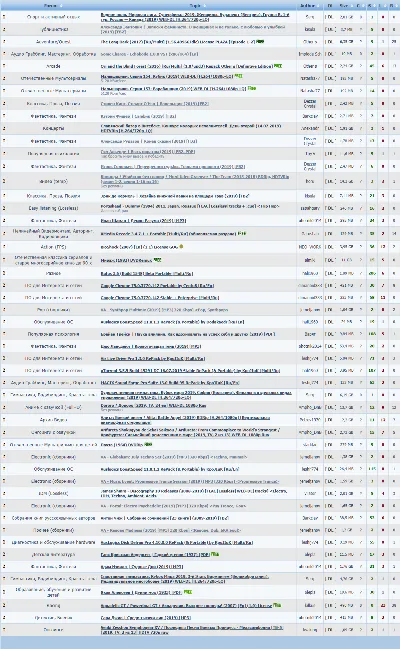
Task: Click the status icon in the Adventure/Quest row
Action: point(4,42)
